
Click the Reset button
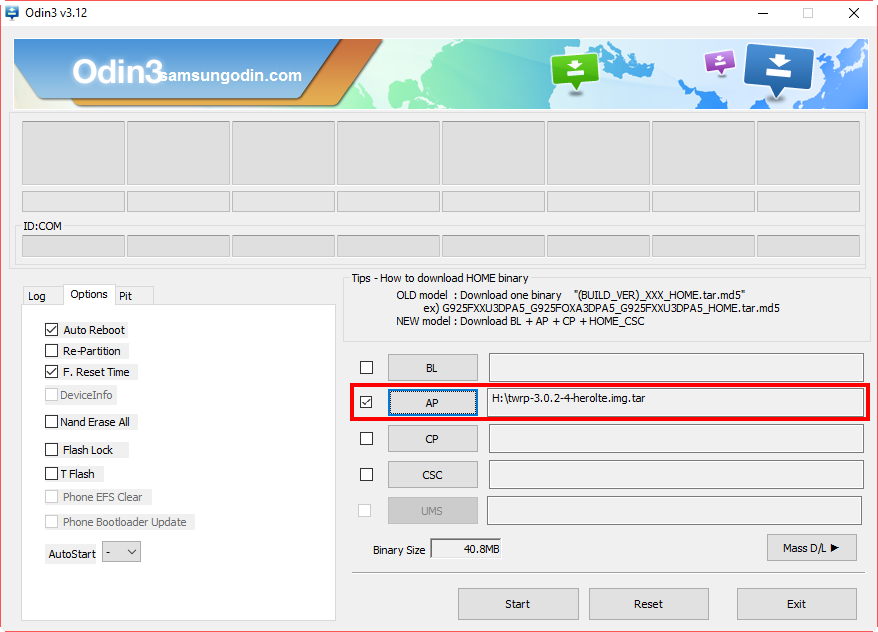(x=648, y=604)
